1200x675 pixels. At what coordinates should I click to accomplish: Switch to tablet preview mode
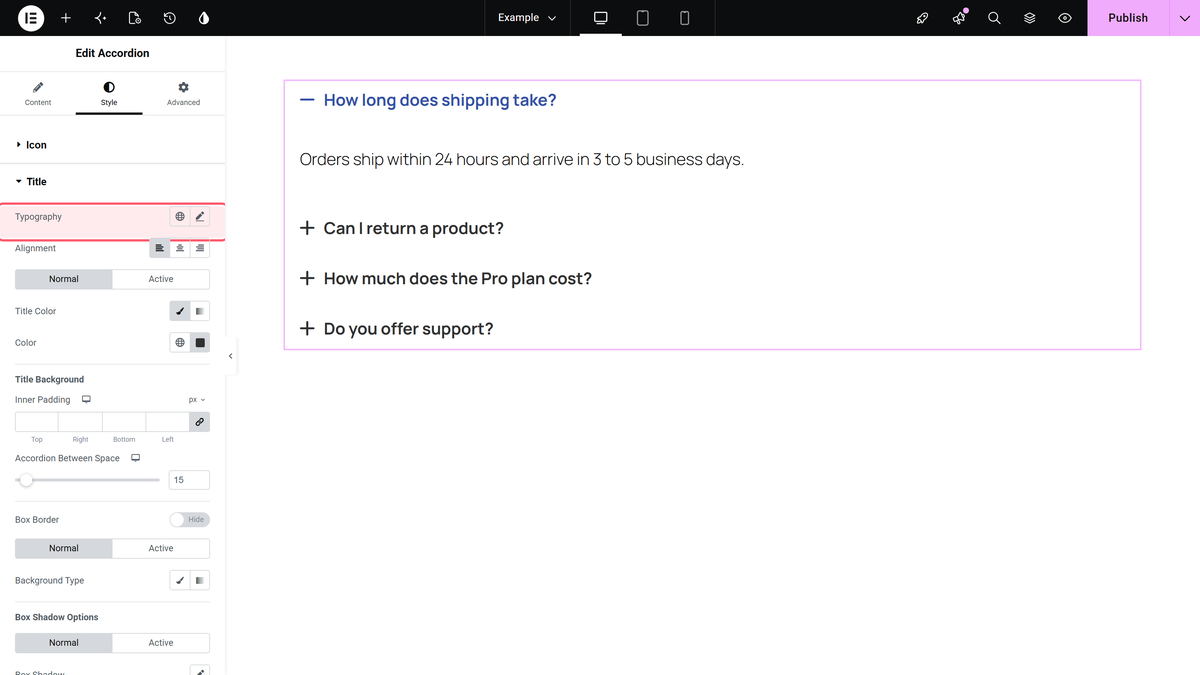642,18
